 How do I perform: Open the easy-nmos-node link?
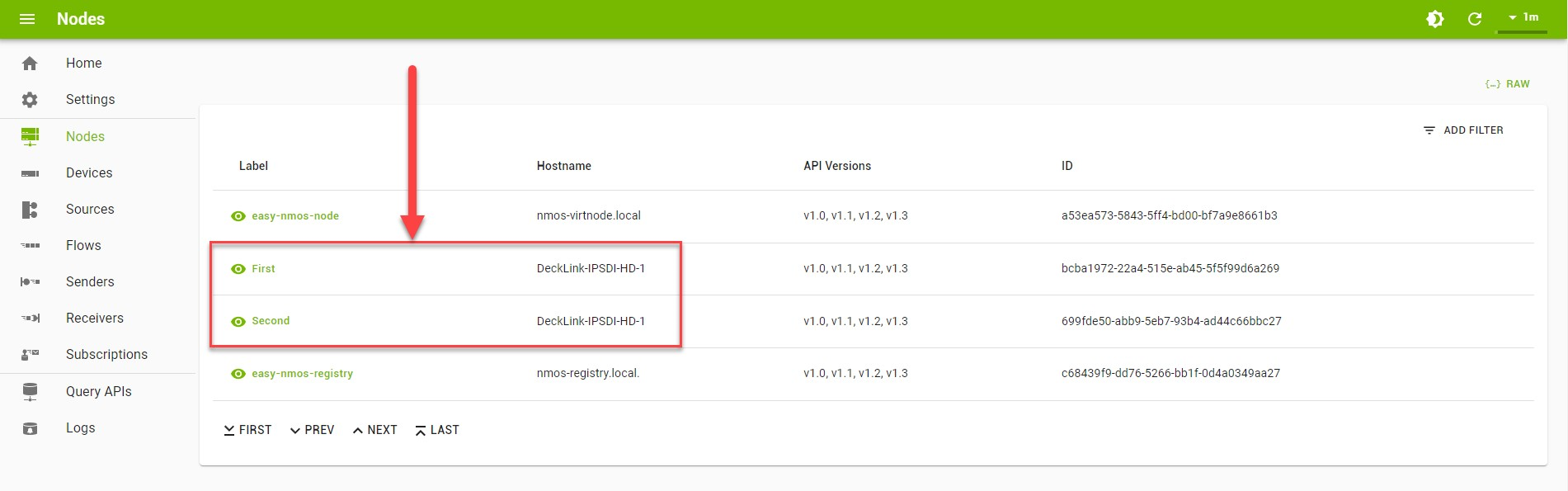point(295,216)
